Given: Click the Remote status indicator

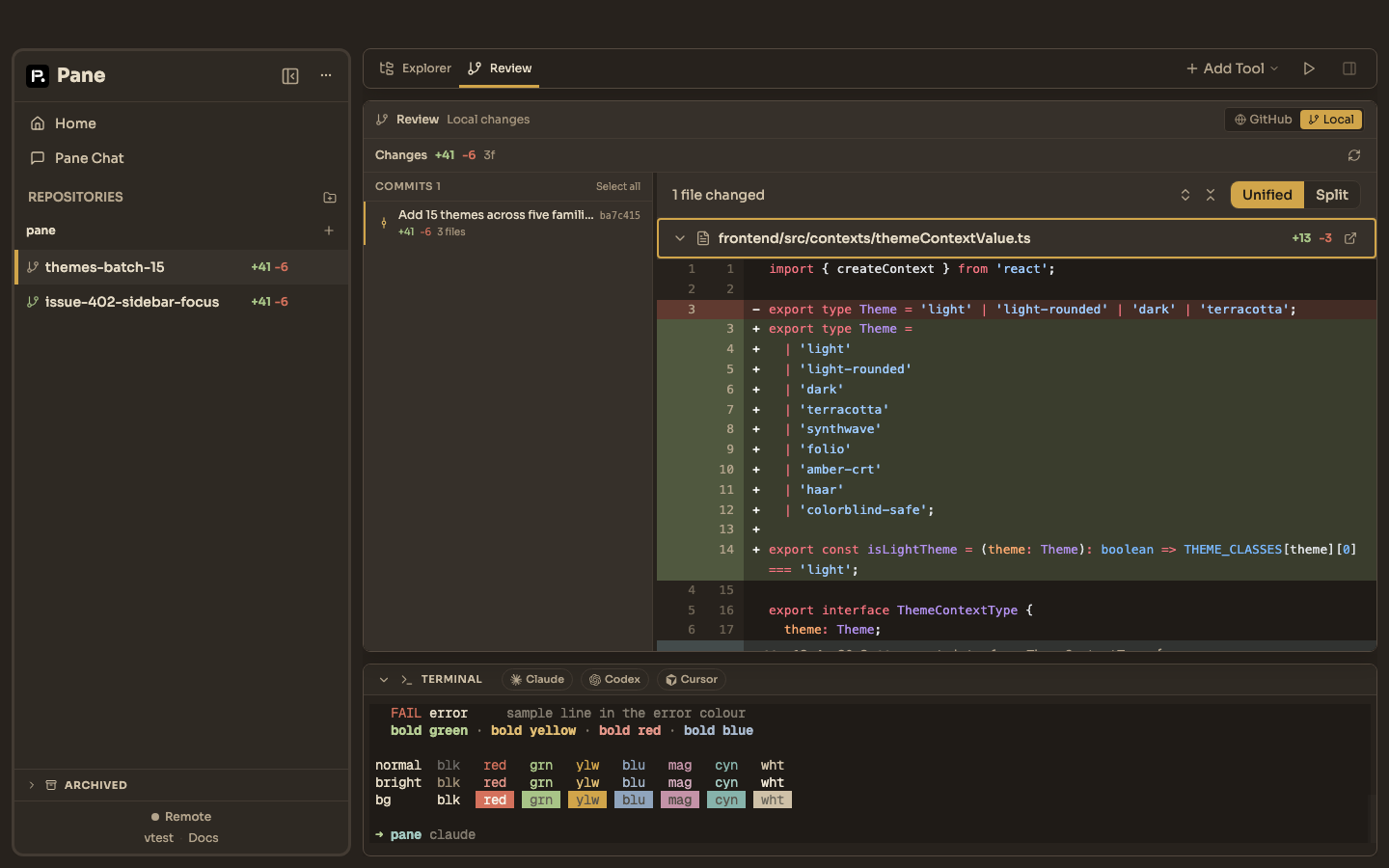Looking at the screenshot, I should point(181,817).
